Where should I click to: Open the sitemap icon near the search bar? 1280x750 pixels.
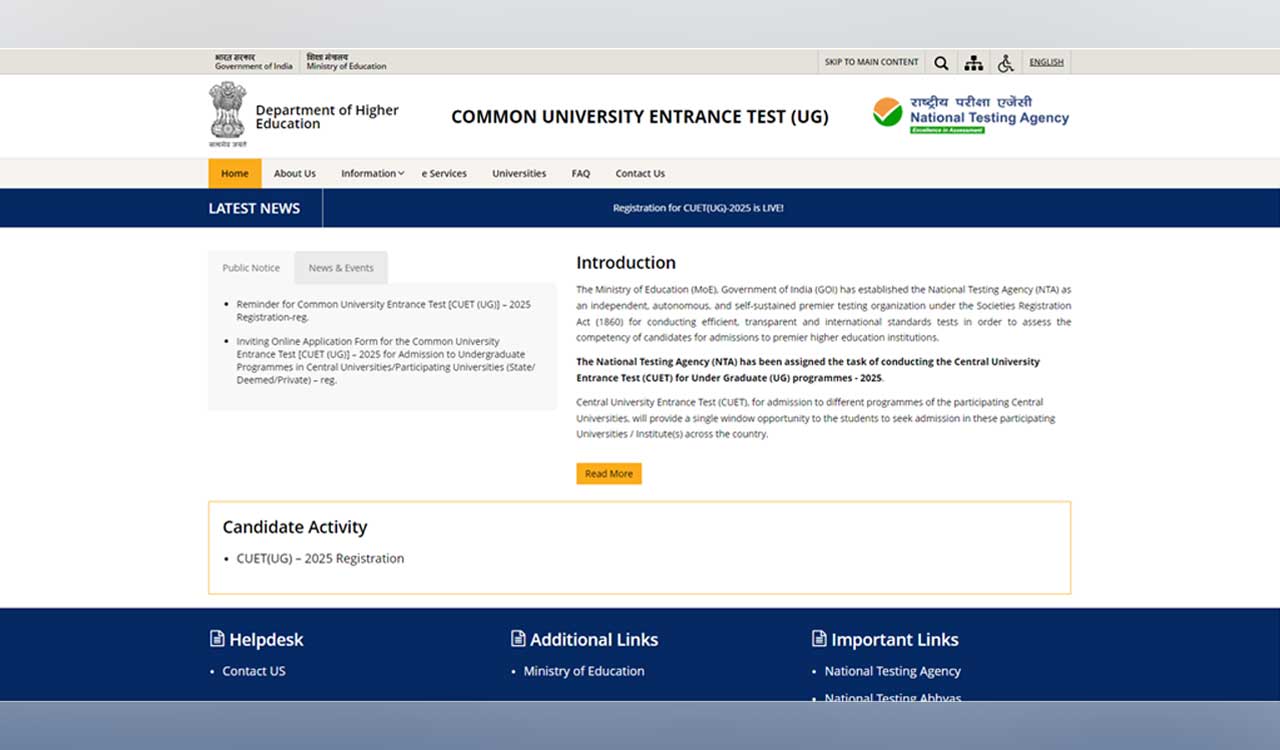(973, 62)
